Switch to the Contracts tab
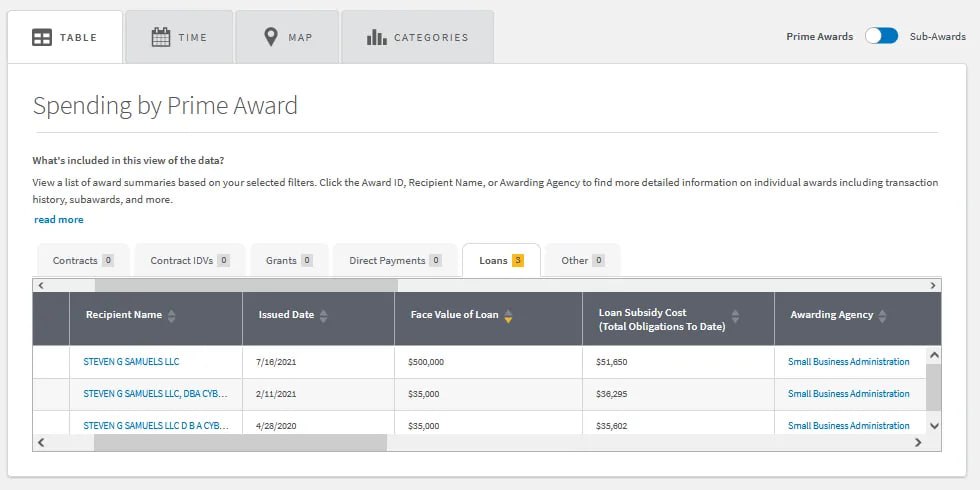Screen dimensions: 980x490 pos(83,261)
